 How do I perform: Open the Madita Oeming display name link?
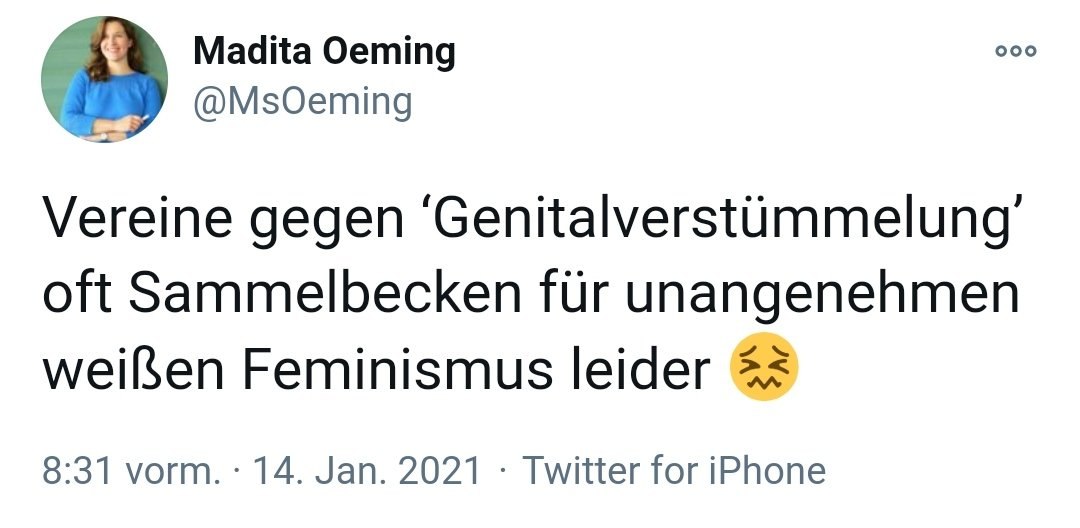[323, 51]
